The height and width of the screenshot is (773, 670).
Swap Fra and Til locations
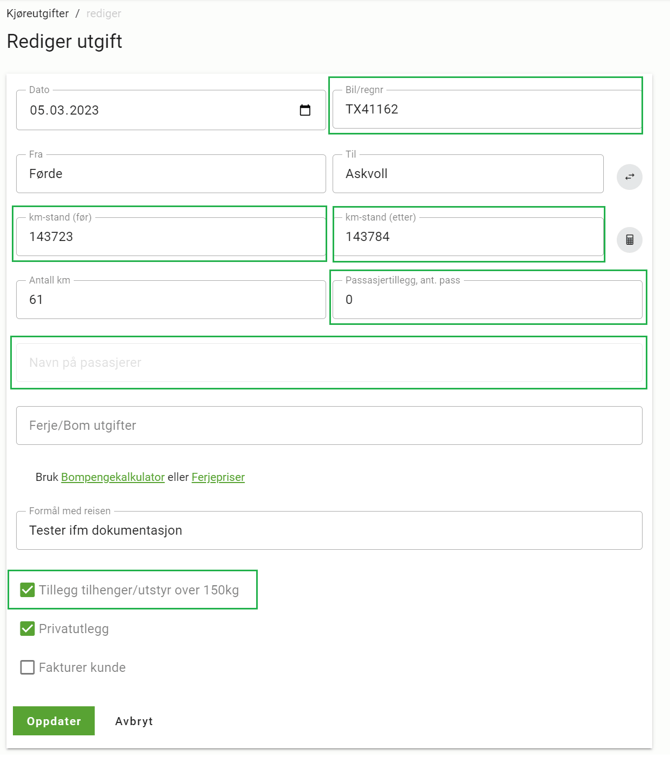click(x=630, y=176)
